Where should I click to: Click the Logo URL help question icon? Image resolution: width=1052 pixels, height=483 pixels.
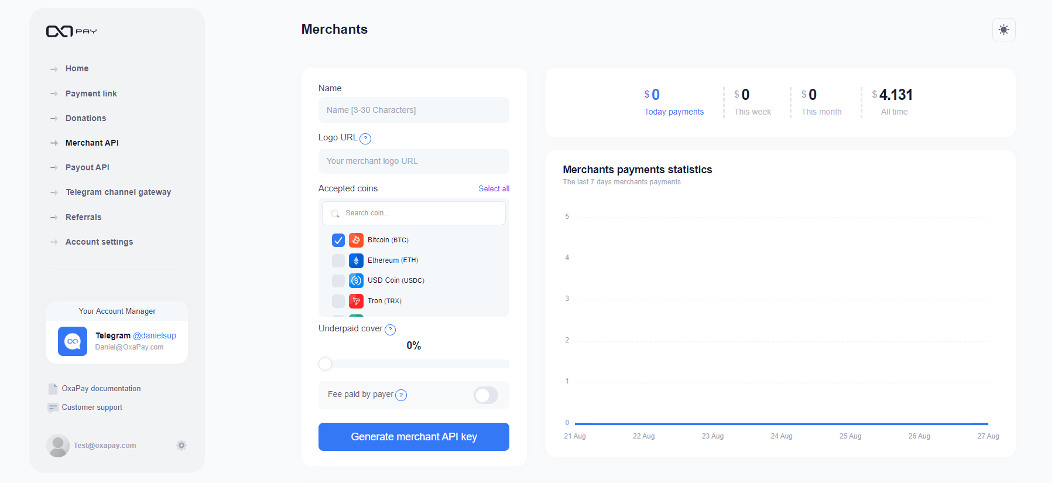tap(365, 139)
